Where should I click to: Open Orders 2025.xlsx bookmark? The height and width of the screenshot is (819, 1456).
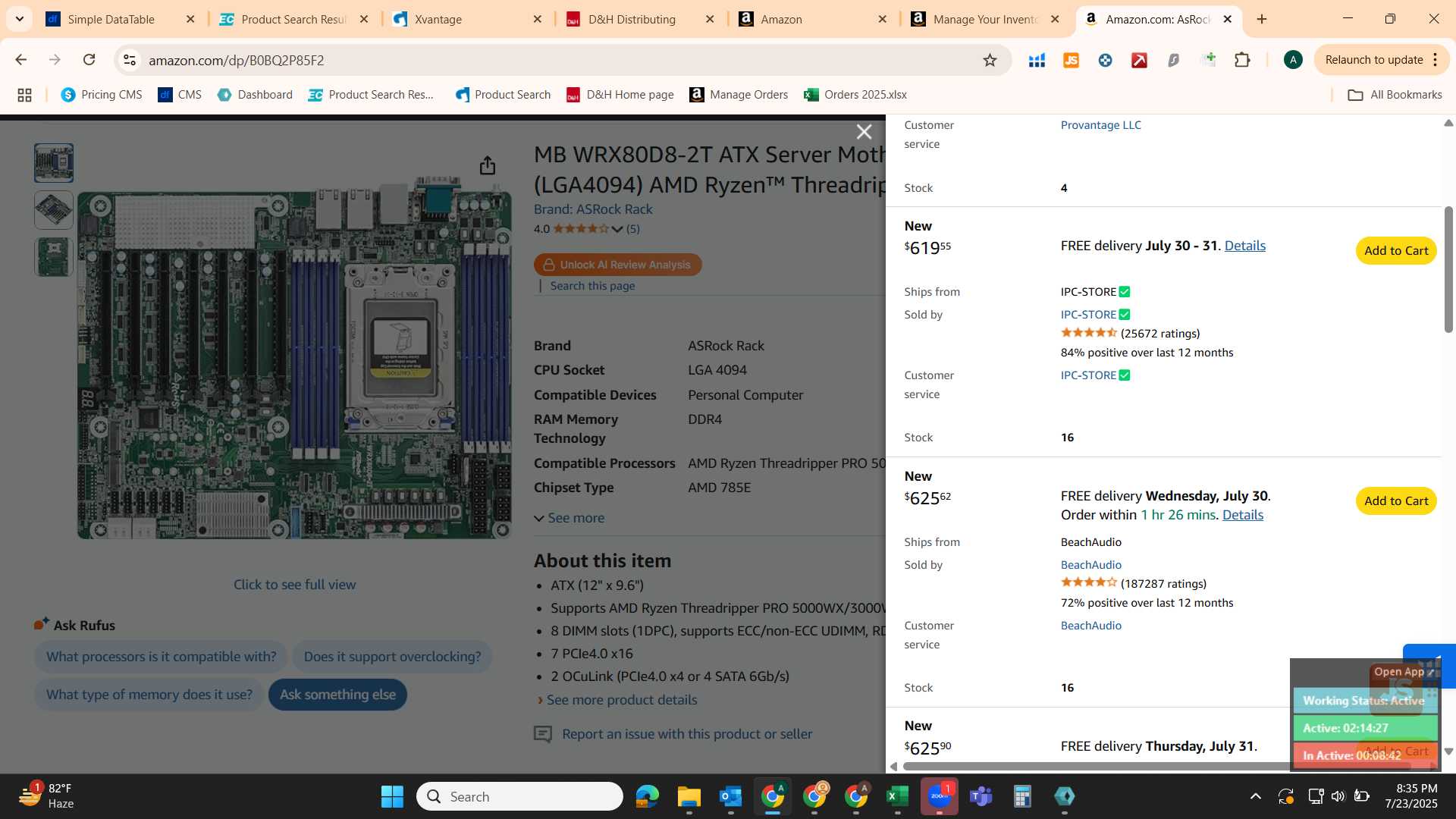[855, 95]
